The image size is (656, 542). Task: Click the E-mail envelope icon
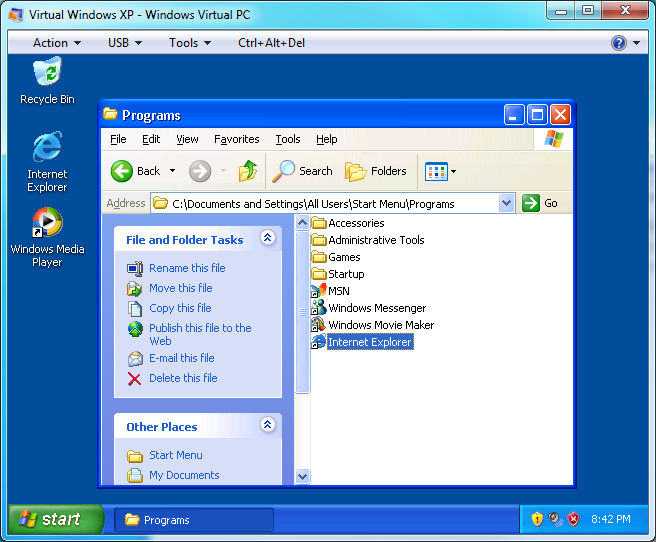click(135, 359)
